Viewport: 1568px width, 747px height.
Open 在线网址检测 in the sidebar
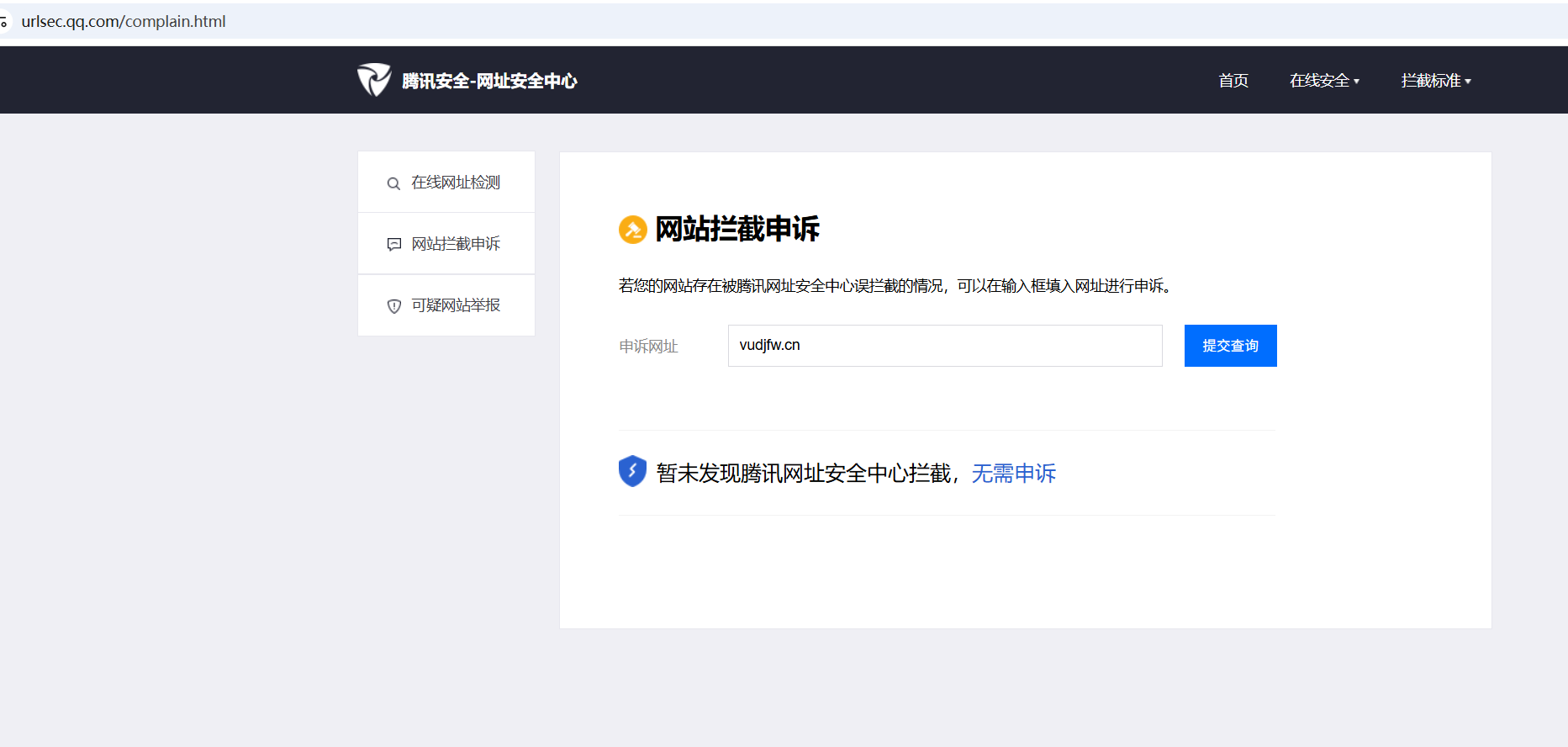[x=446, y=183]
